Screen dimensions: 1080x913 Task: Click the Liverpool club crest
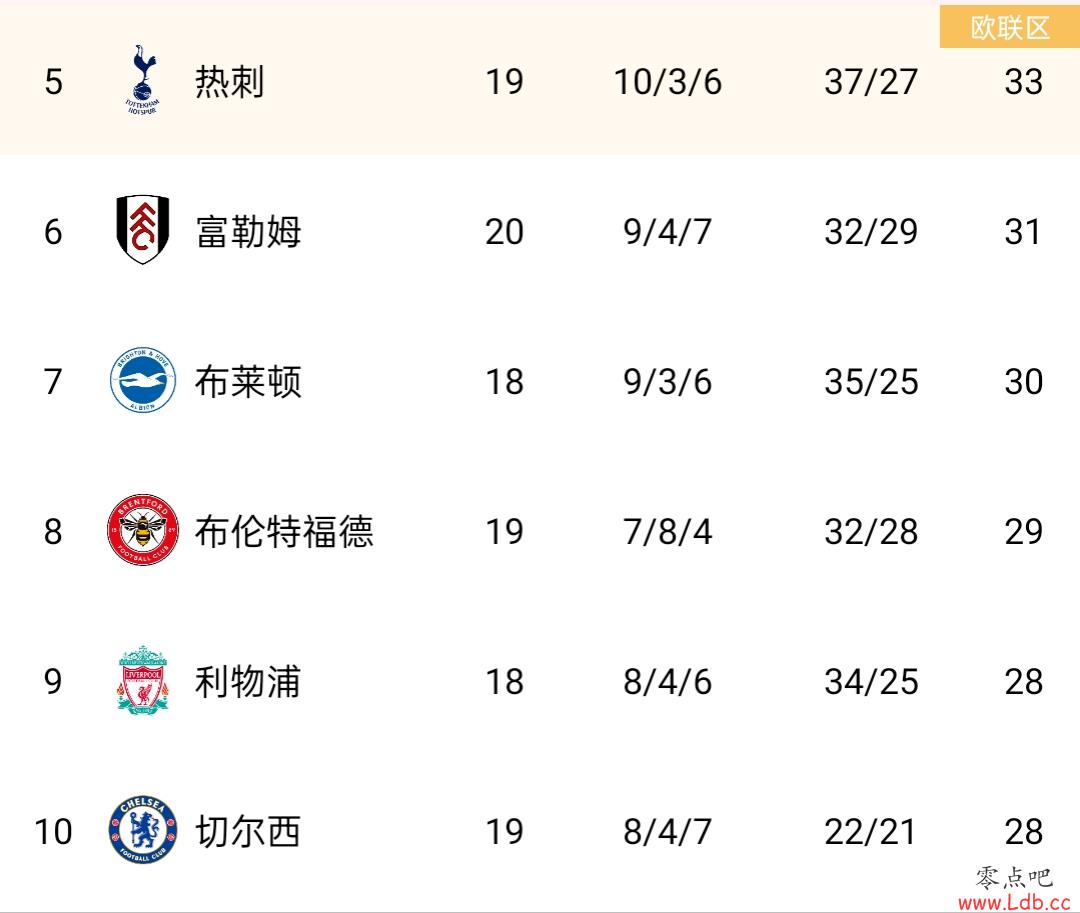[143, 680]
